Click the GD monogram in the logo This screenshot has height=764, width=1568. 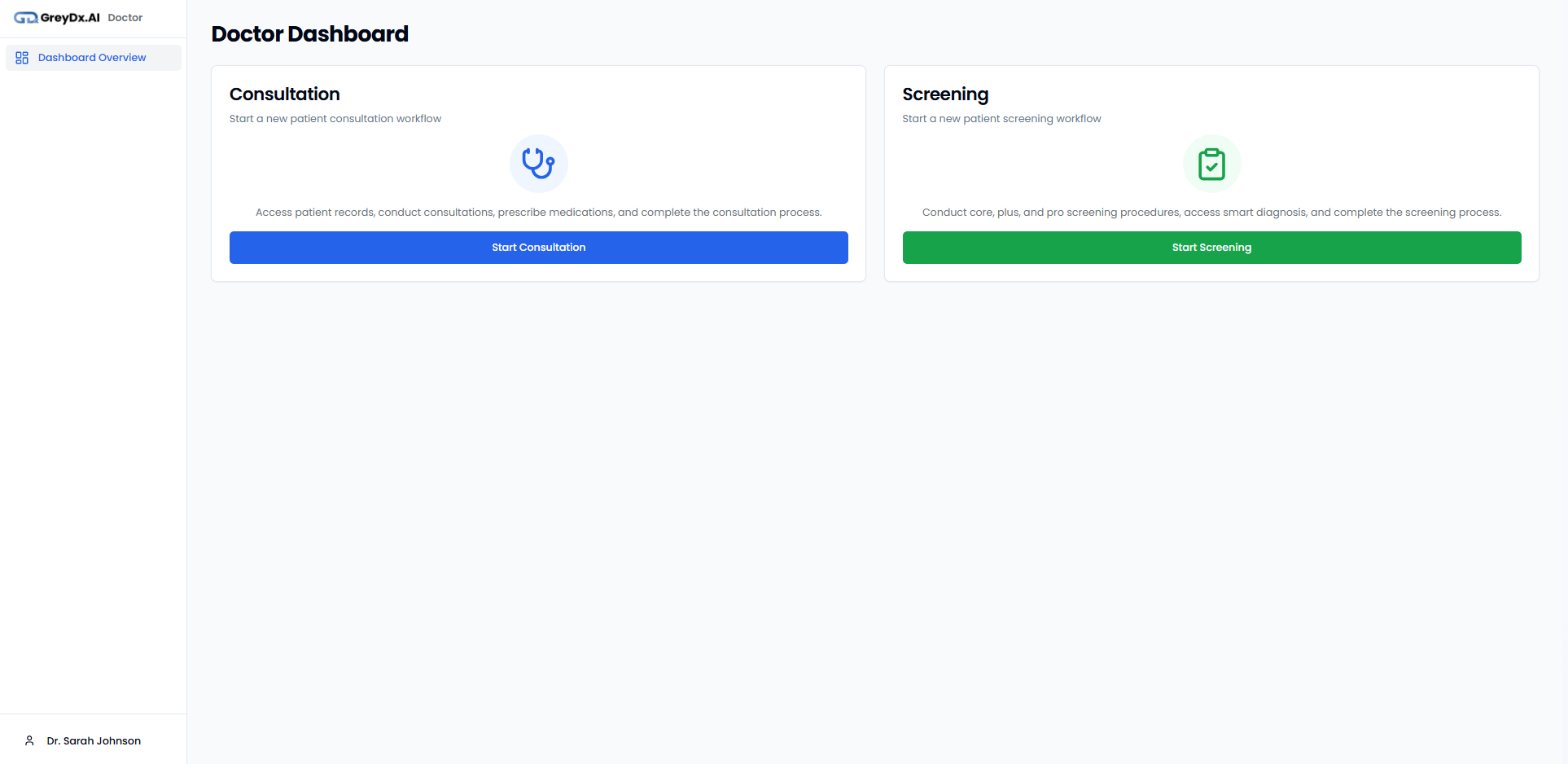pos(25,17)
